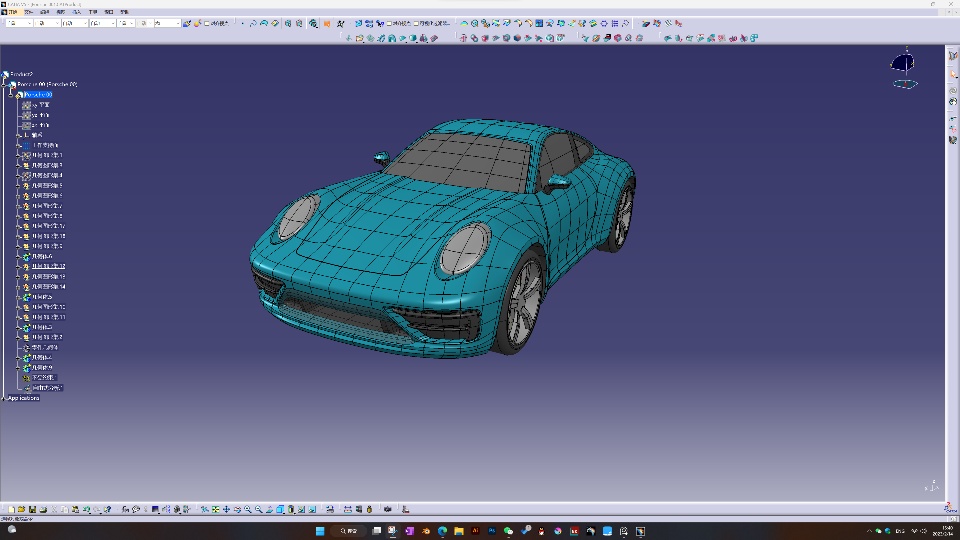Activate Fly Mode view icon

(x=204, y=509)
